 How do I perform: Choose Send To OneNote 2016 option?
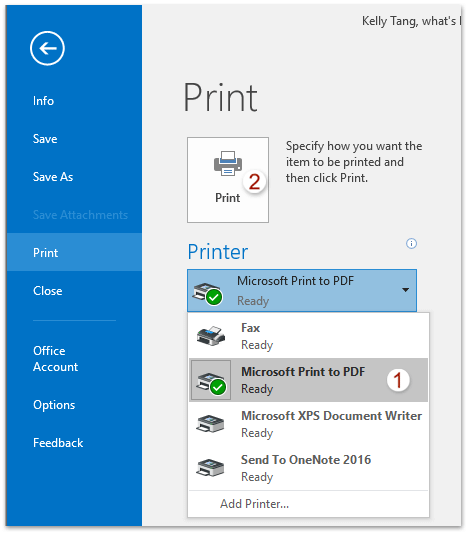point(309,468)
